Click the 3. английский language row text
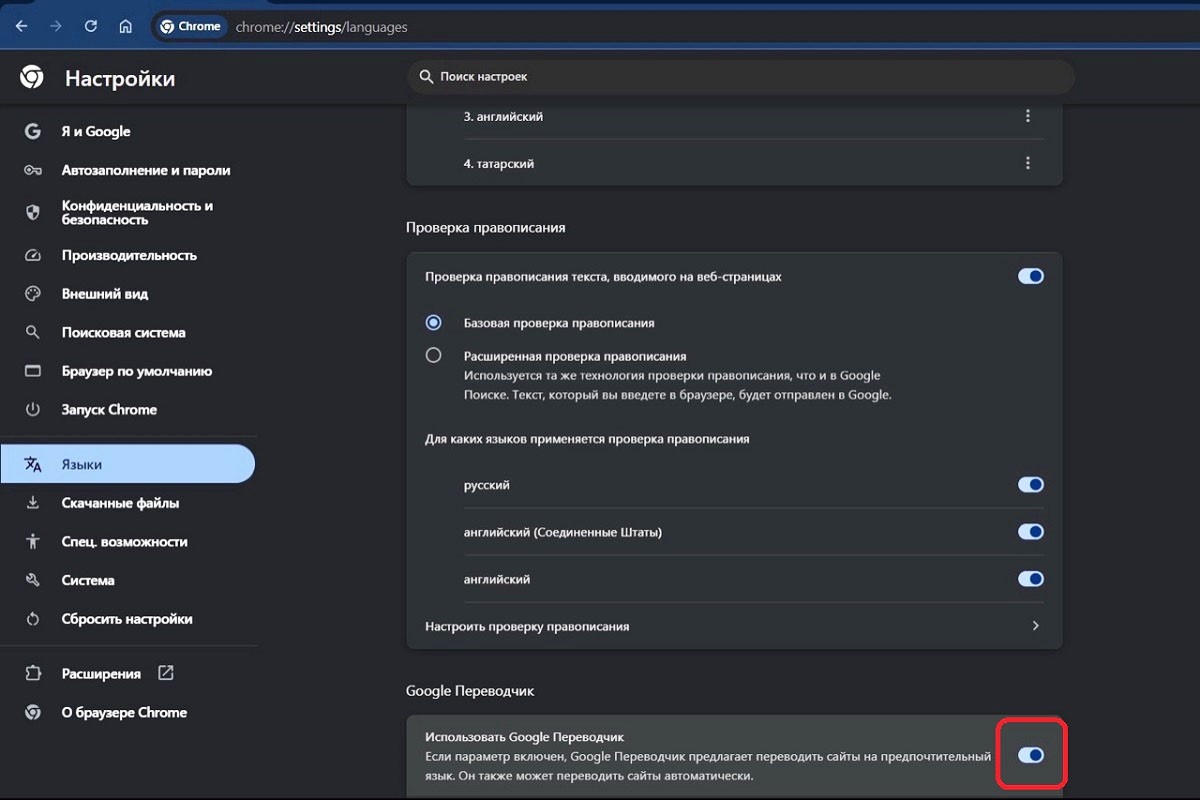The height and width of the screenshot is (800, 1200). click(x=503, y=117)
